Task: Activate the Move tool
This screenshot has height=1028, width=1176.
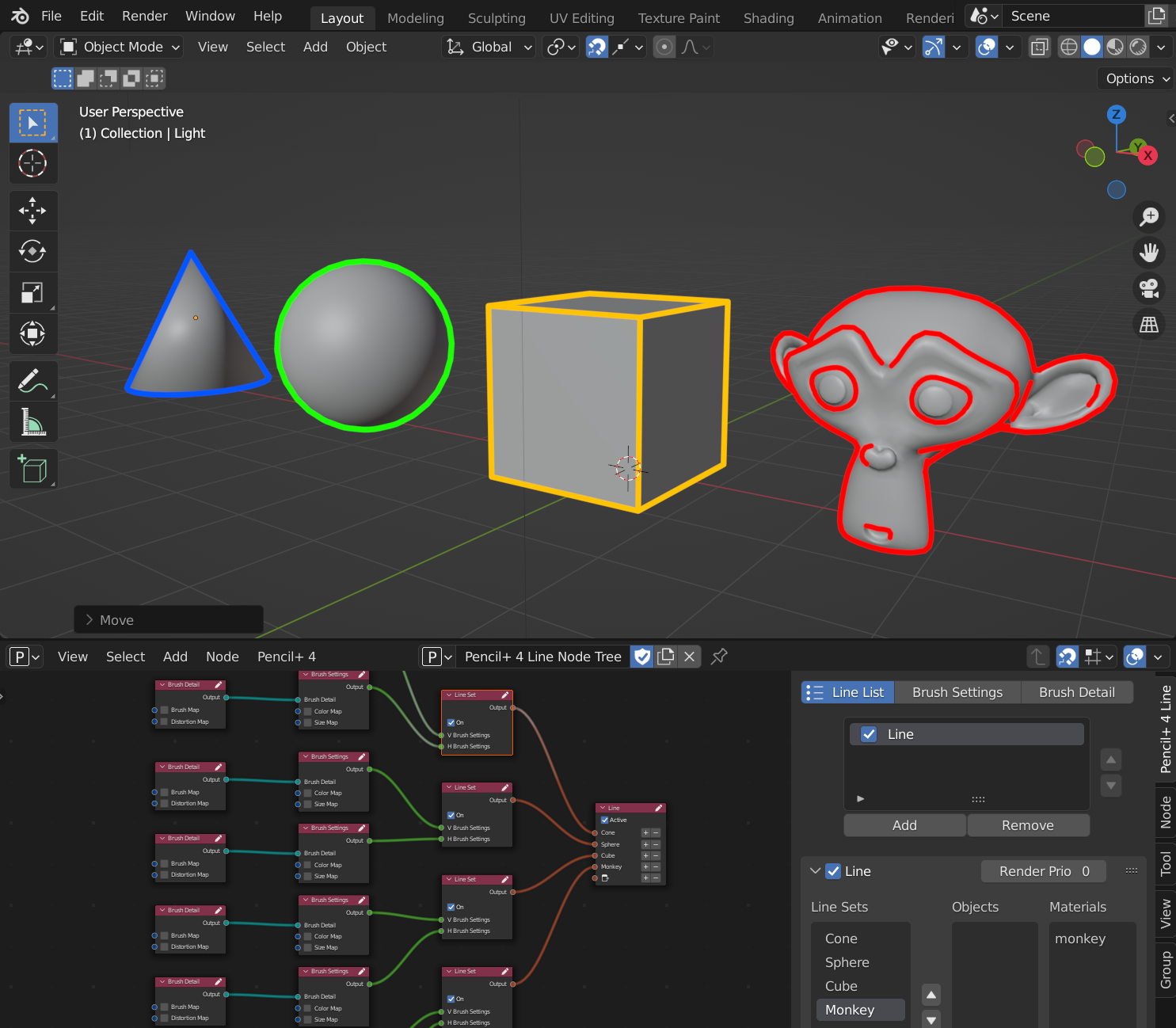Action: click(32, 211)
